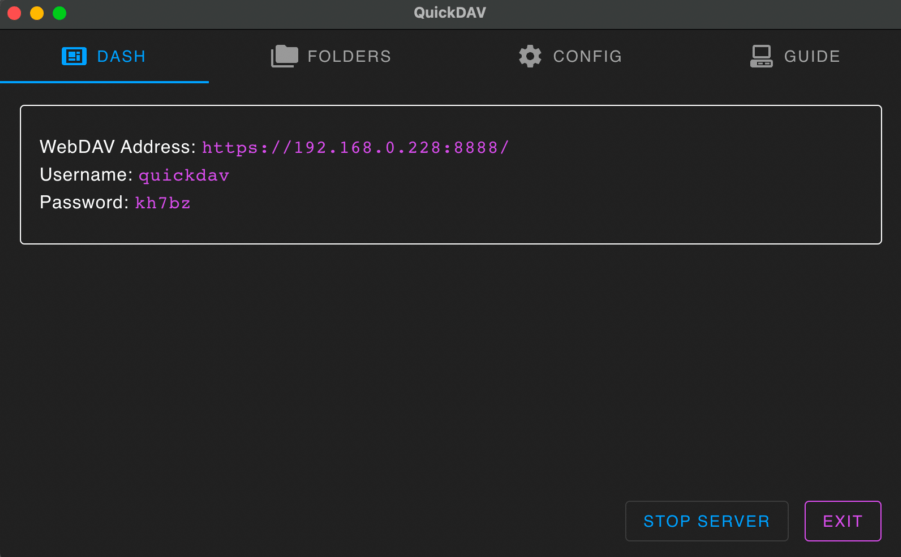Open the GUIDE tab label

[x=812, y=56]
